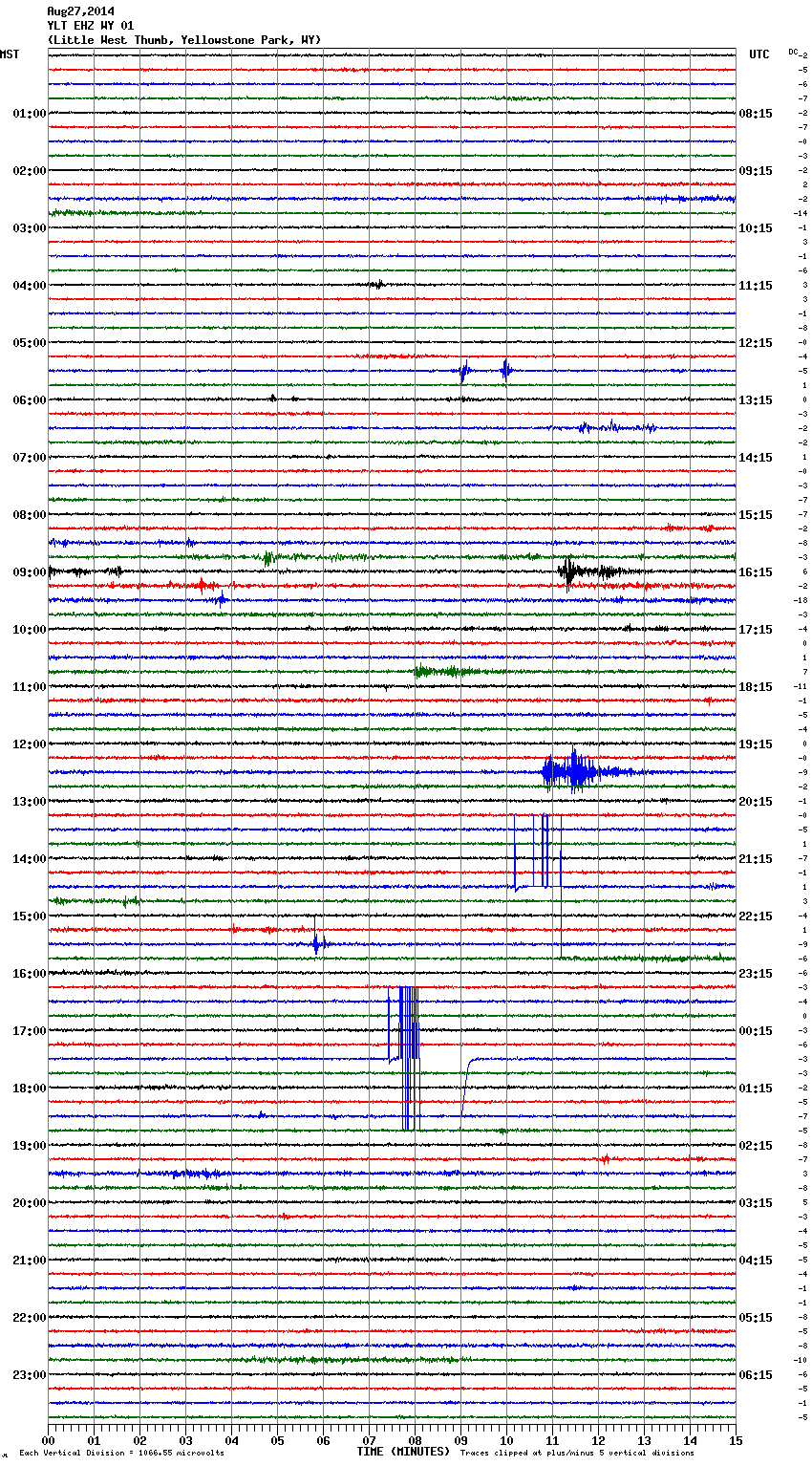Viewport: 812px width, 1466px height.
Task: Click the 02:15 UTC time label
Action: (x=756, y=1146)
